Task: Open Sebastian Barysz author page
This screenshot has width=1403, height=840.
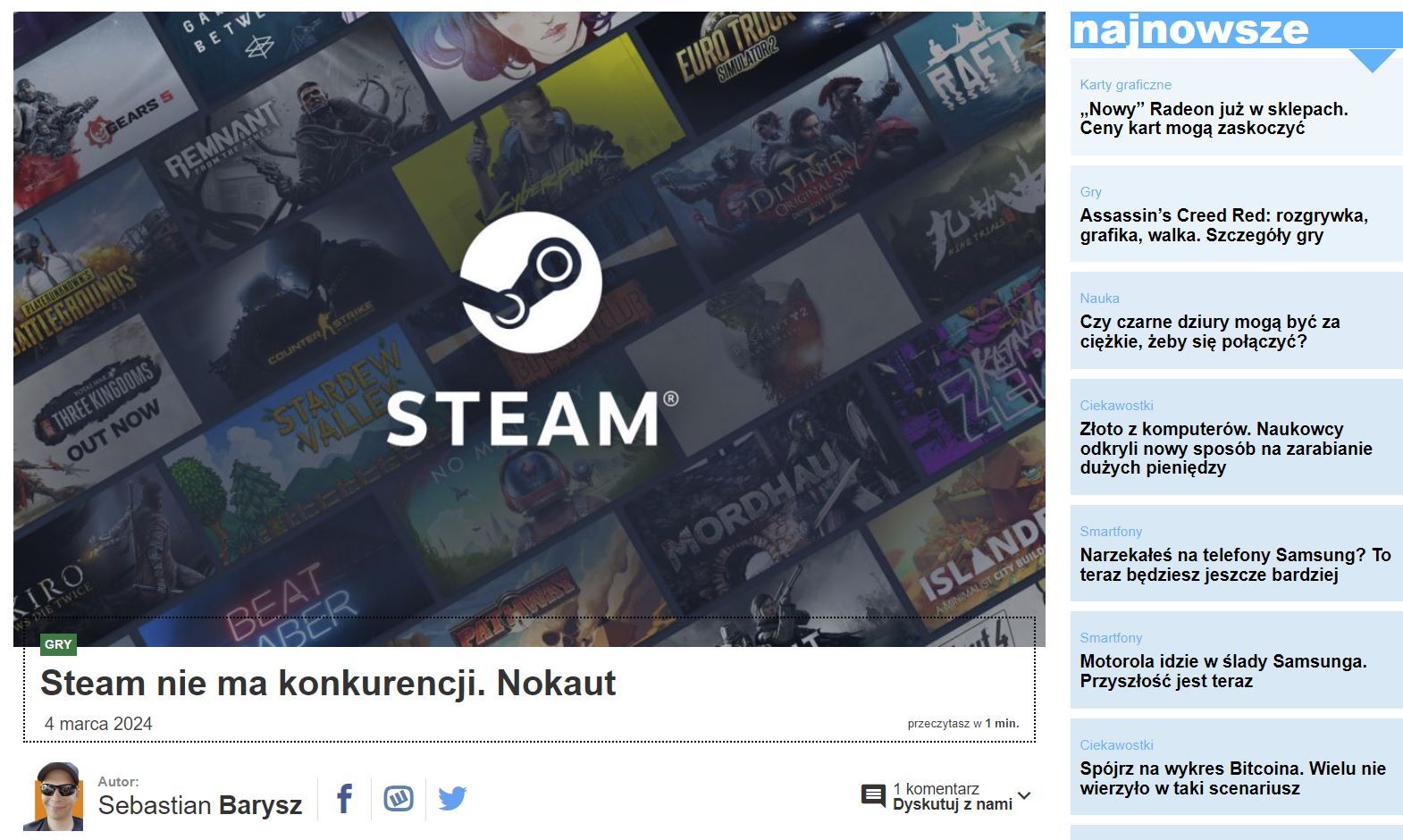Action: [x=200, y=805]
